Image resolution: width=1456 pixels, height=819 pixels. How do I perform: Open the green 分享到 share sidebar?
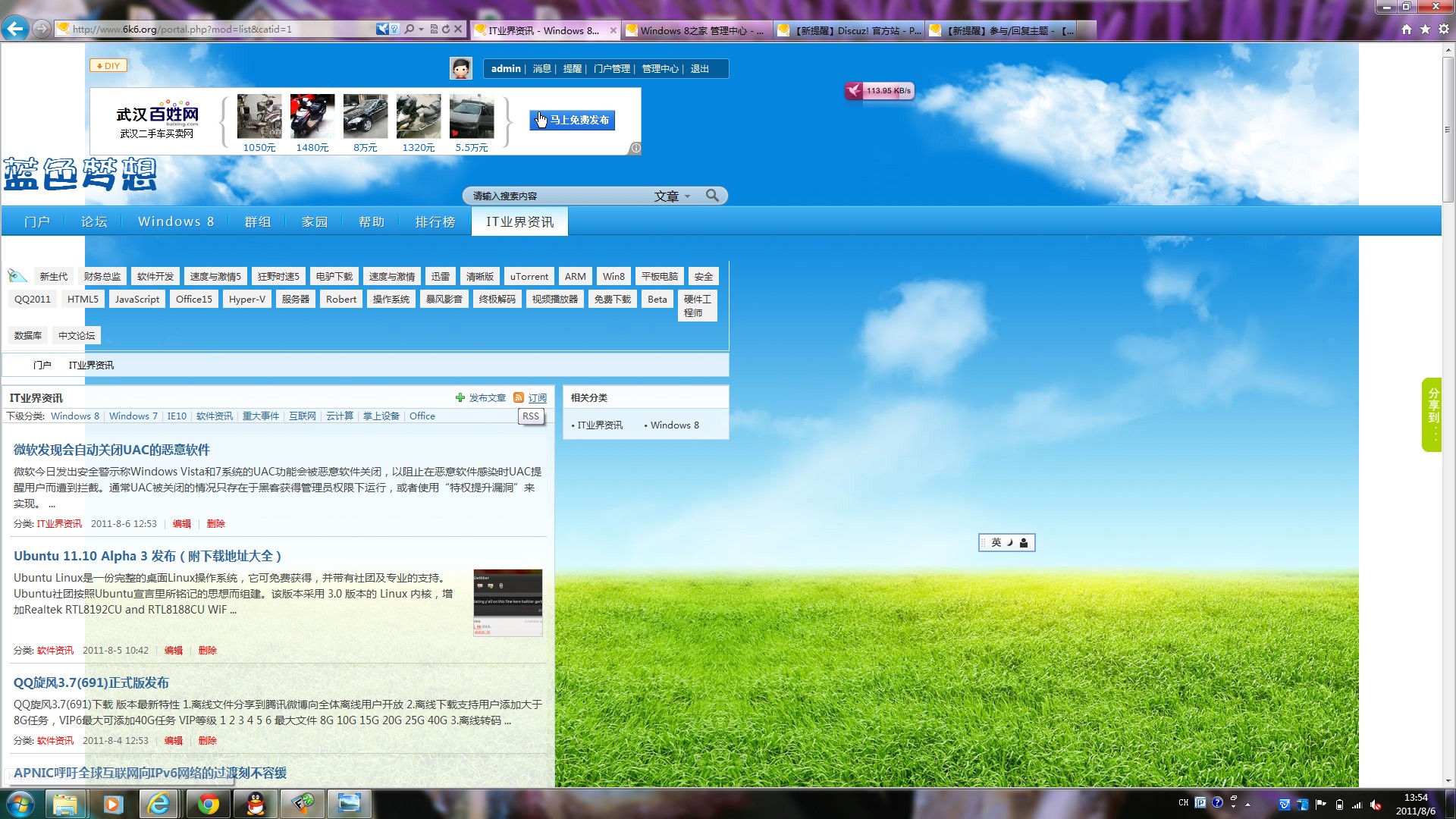(x=1432, y=414)
